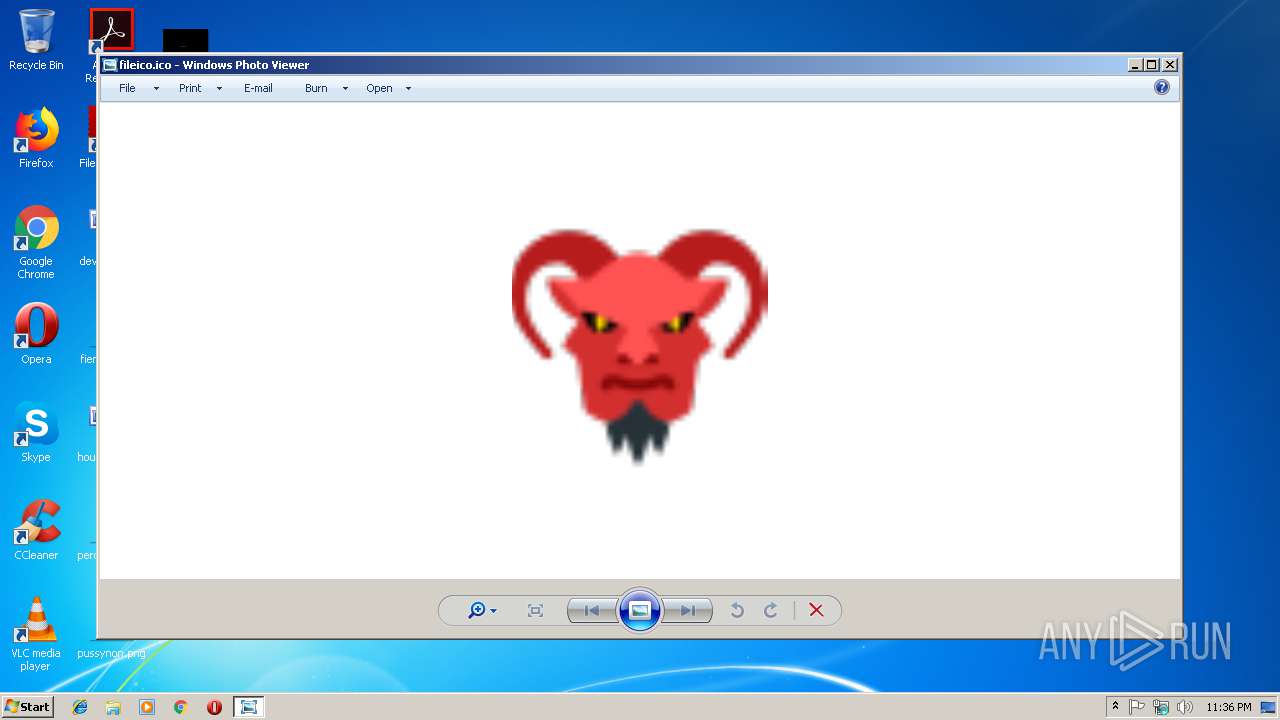Launch Chrome from the taskbar
Image resolution: width=1280 pixels, height=720 pixels.
(x=180, y=707)
